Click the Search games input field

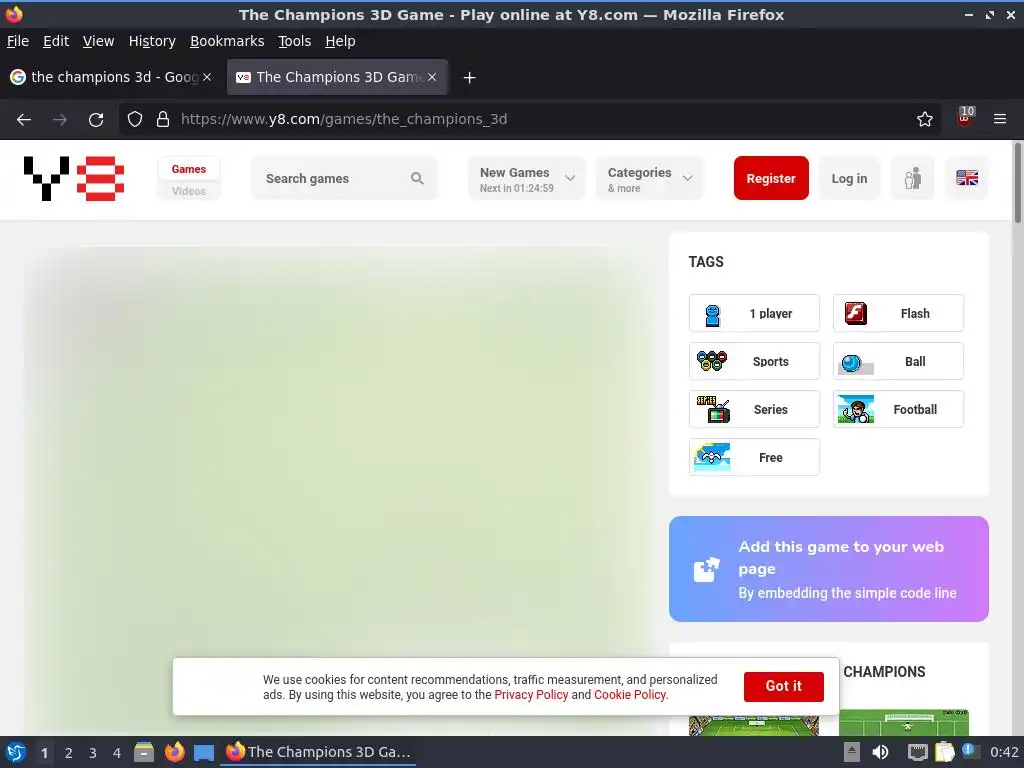coord(344,178)
